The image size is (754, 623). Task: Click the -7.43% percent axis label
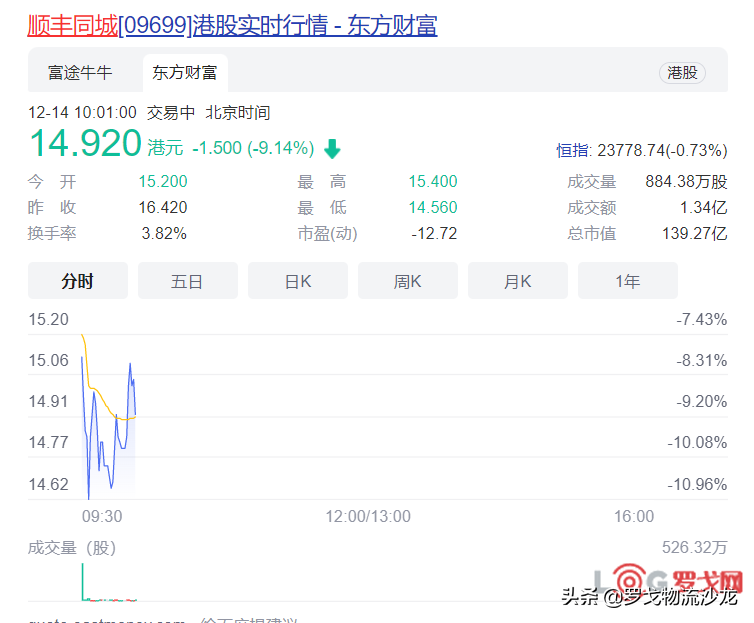click(702, 319)
